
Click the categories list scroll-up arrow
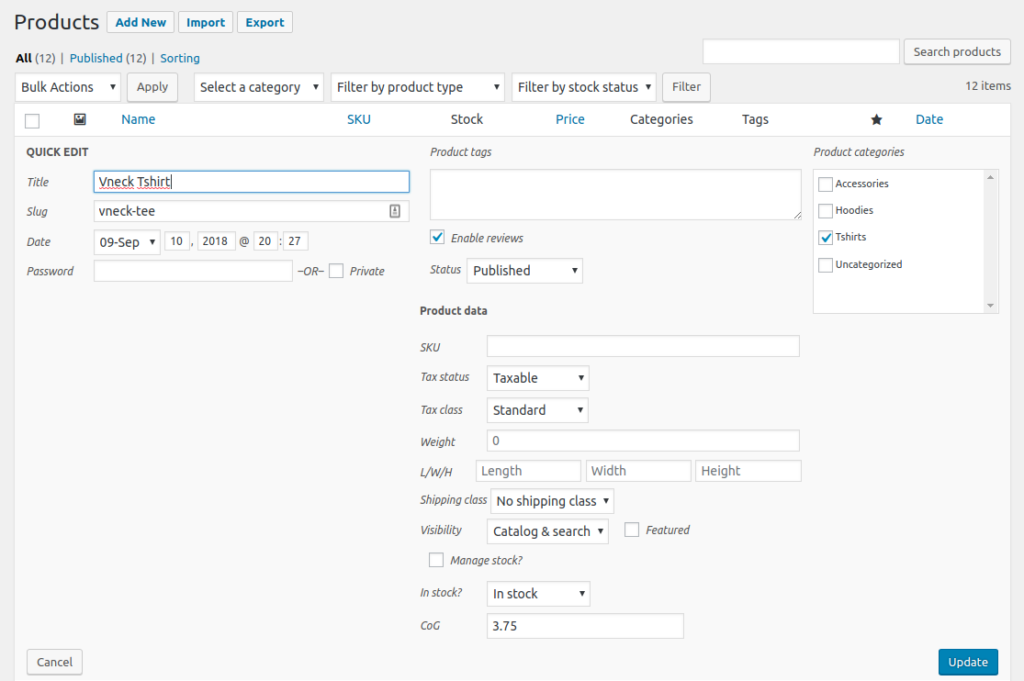click(991, 178)
